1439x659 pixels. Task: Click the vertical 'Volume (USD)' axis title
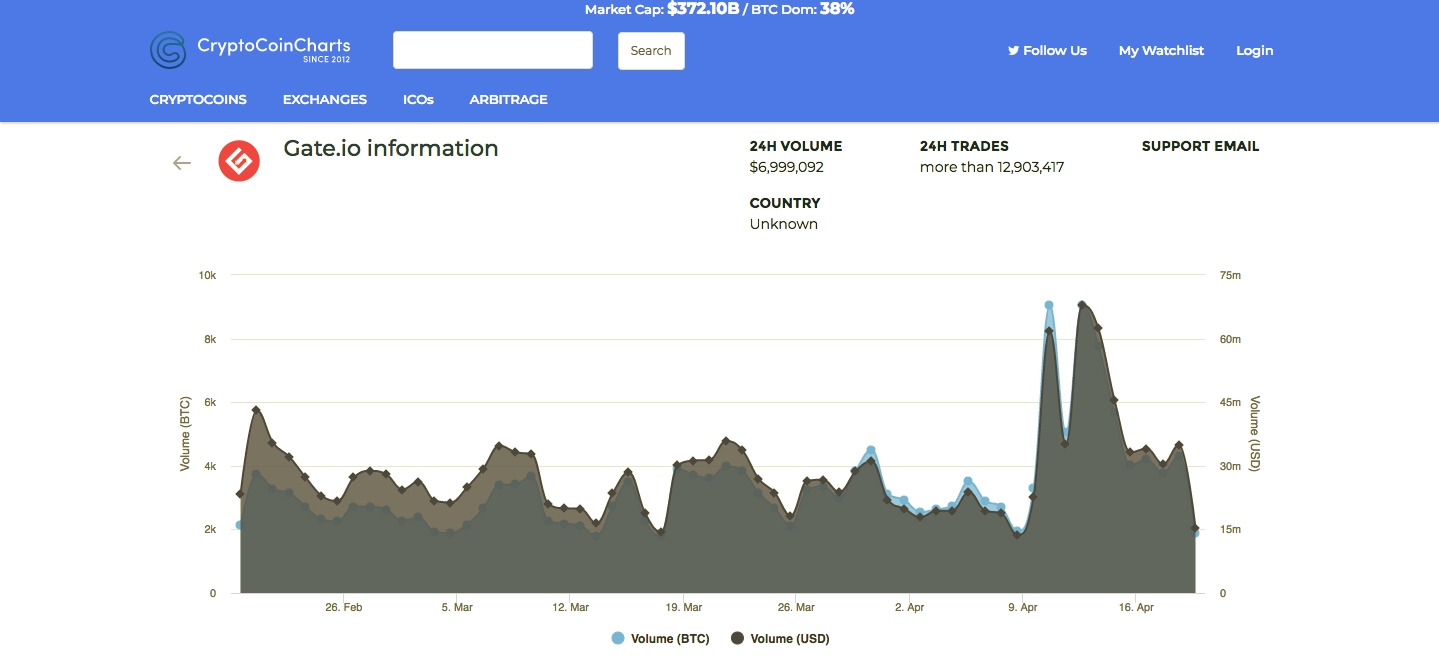1255,434
